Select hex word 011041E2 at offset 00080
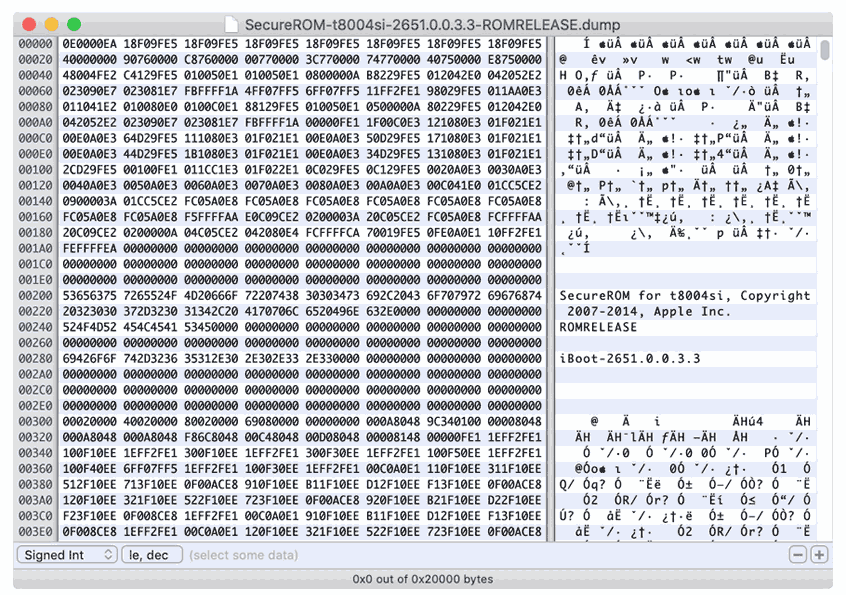This screenshot has height=595, width=846. (x=90, y=107)
